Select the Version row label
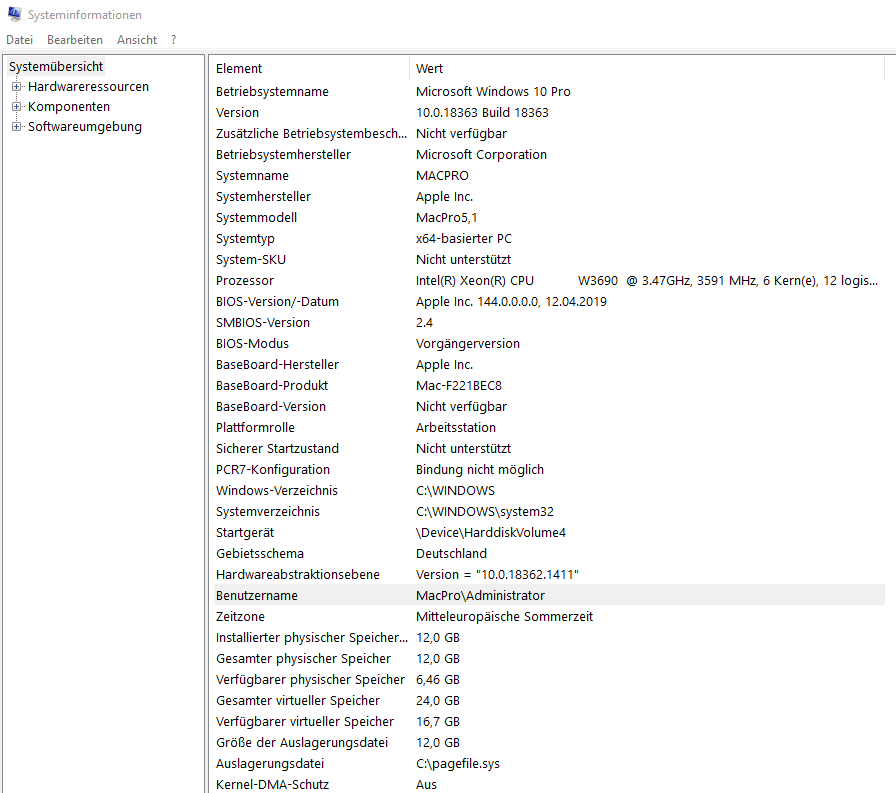896x793 pixels. click(238, 113)
